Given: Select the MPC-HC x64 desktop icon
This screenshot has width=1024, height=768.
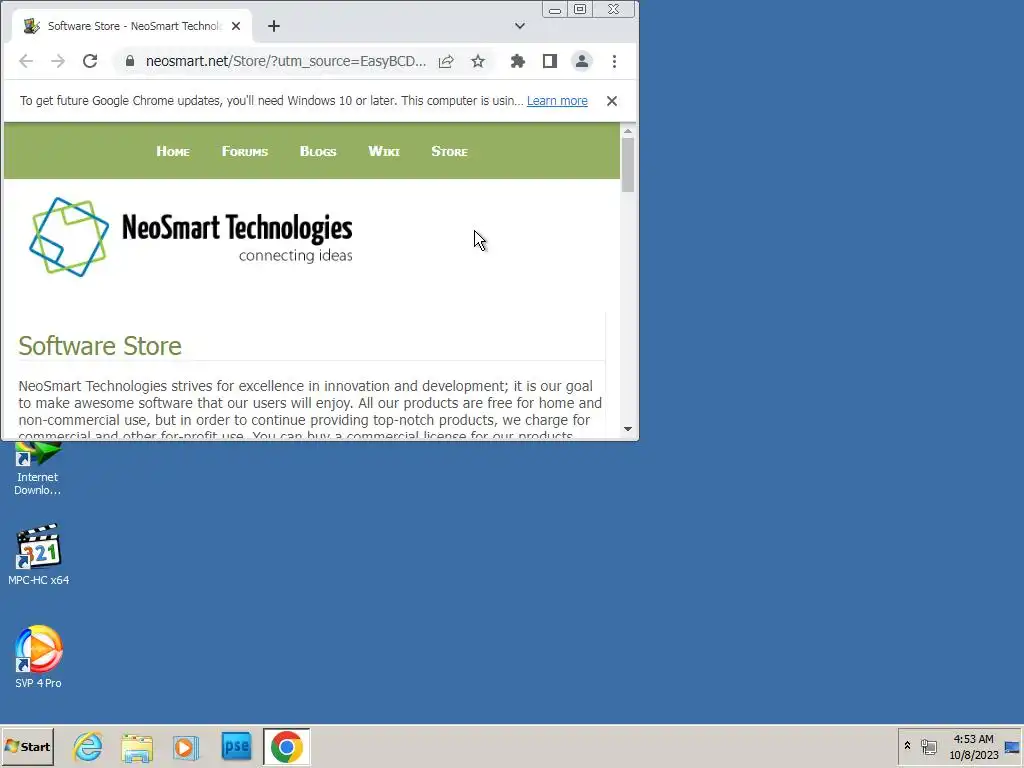Looking at the screenshot, I should coord(39,554).
